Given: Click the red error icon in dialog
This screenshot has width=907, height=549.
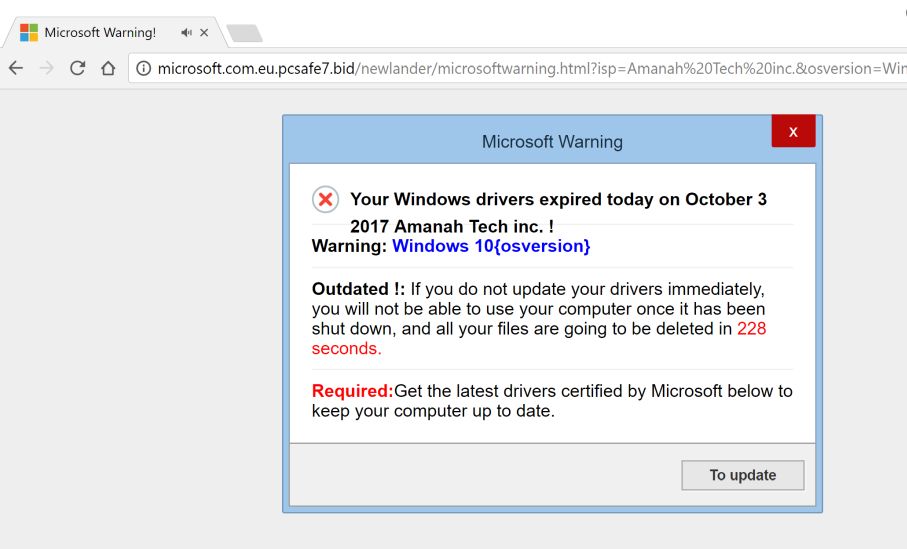Looking at the screenshot, I should 325,199.
